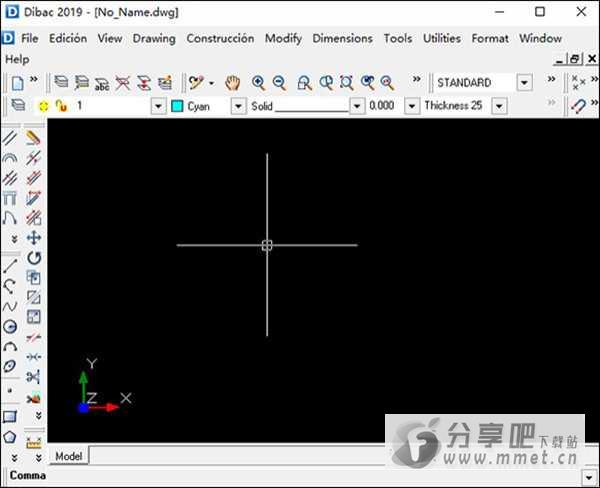Restore the inner document window
Screen dimensions: 600x488
pos(574,59)
